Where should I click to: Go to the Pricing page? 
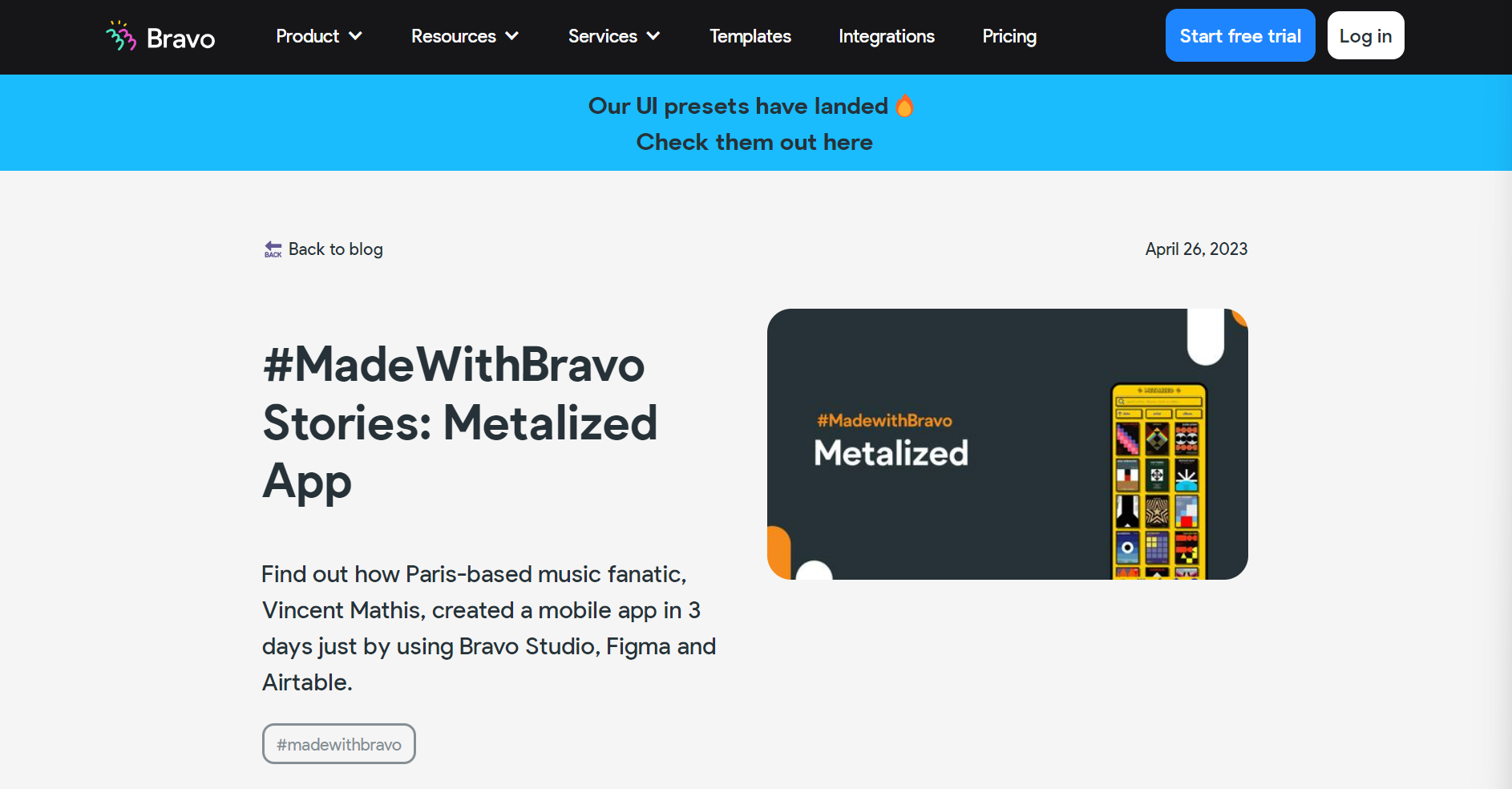(1009, 36)
